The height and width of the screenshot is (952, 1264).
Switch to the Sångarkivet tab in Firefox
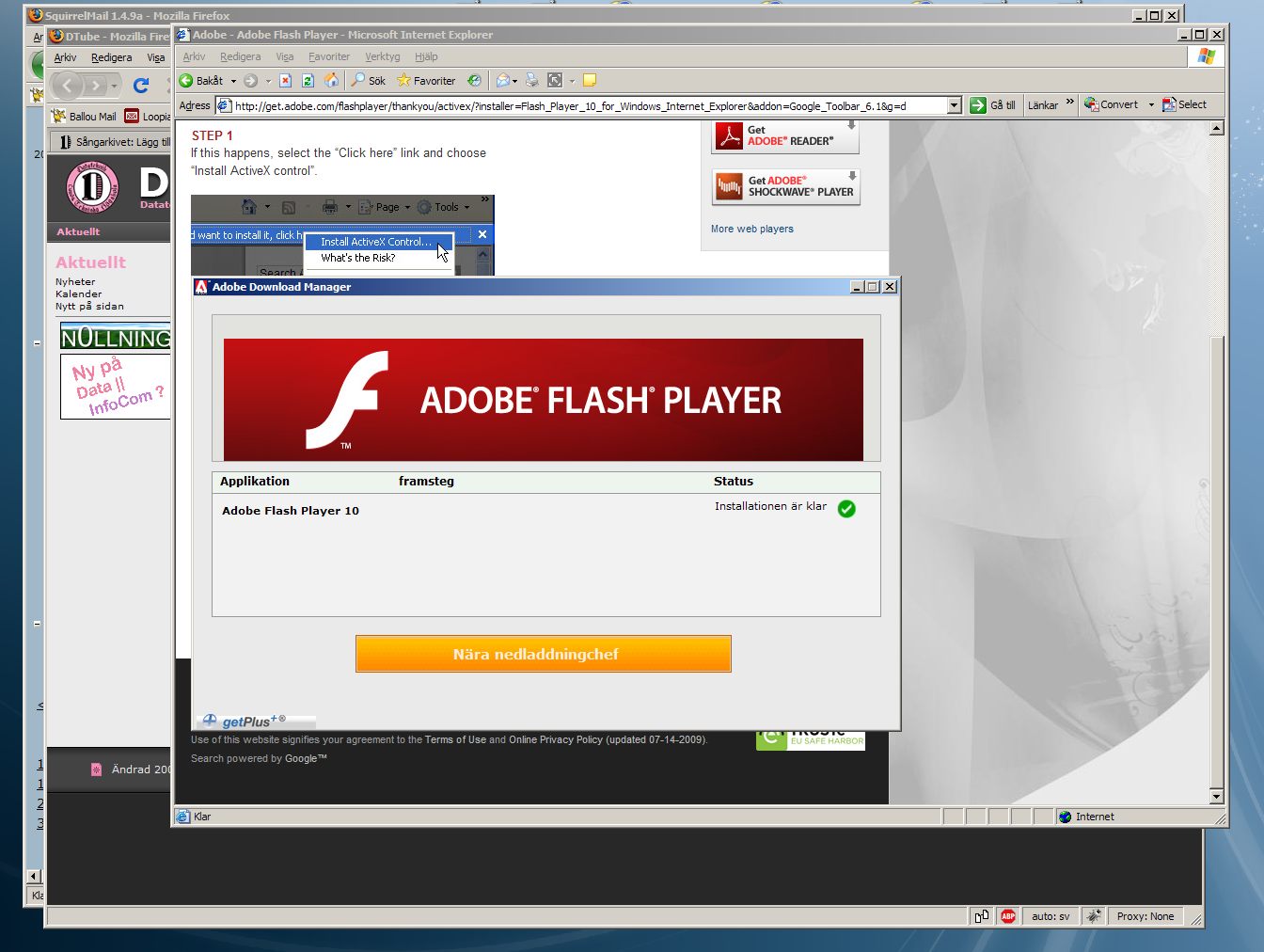pos(112,142)
